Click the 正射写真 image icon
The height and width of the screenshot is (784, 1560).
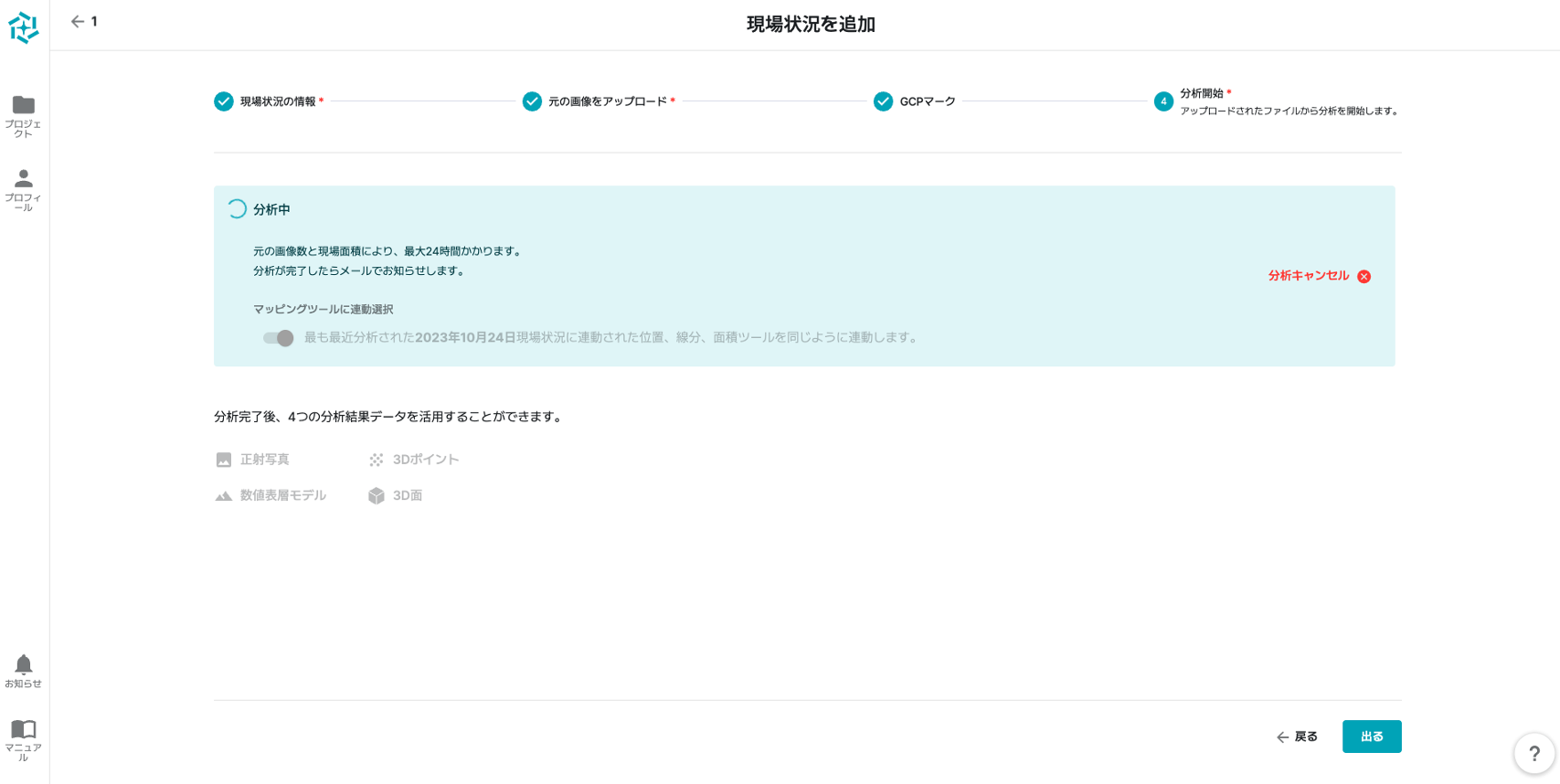click(x=224, y=460)
